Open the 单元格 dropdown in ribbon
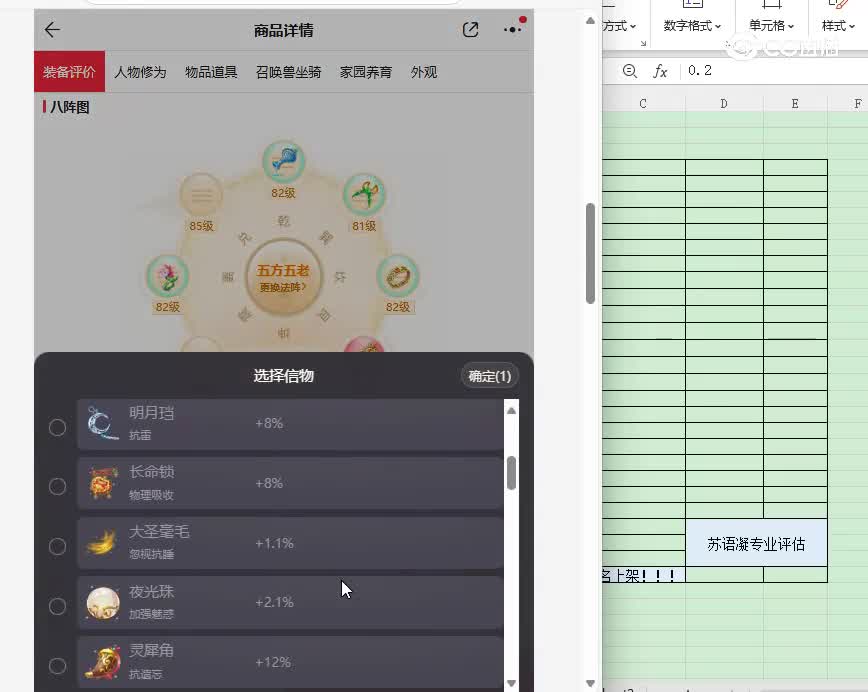 tap(771, 25)
